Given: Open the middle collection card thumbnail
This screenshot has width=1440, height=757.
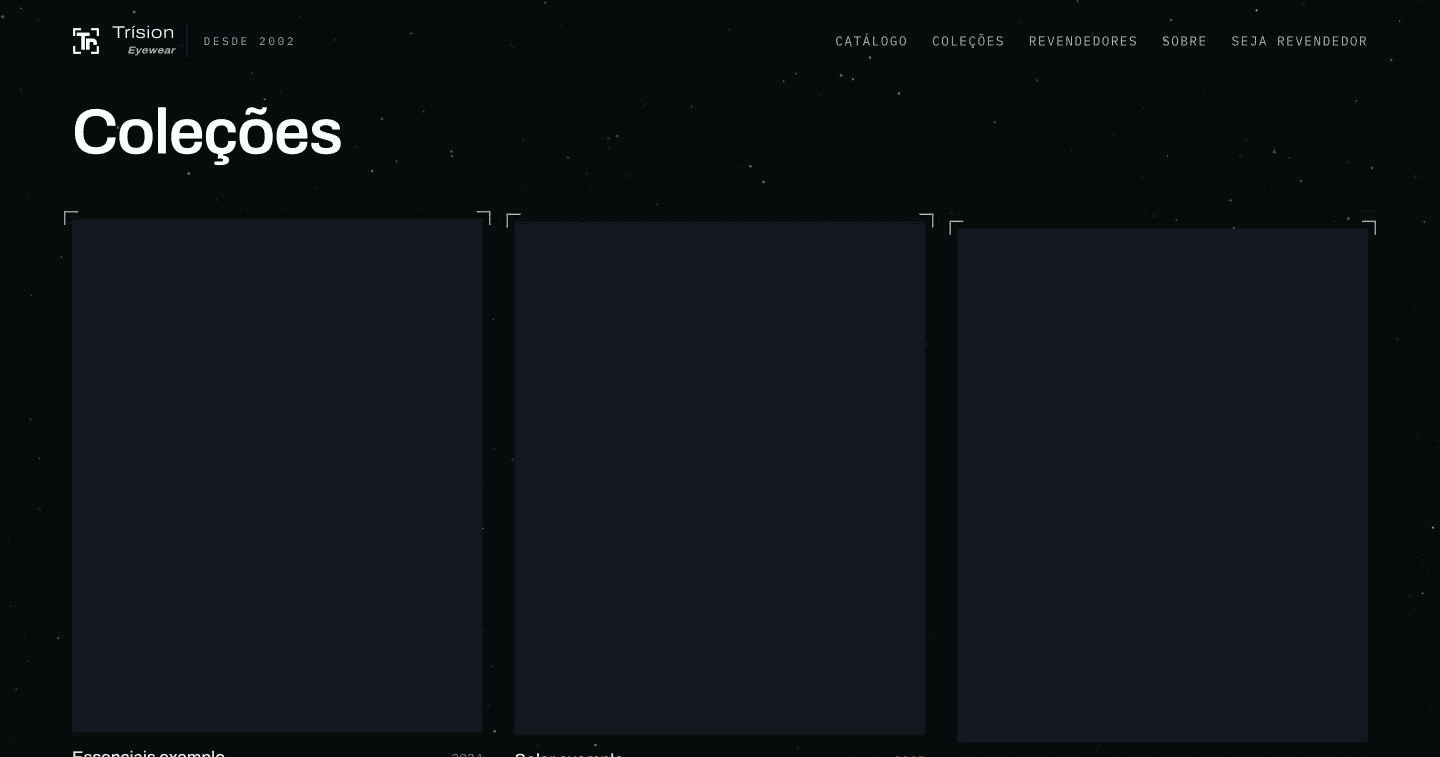Looking at the screenshot, I should tap(720, 478).
